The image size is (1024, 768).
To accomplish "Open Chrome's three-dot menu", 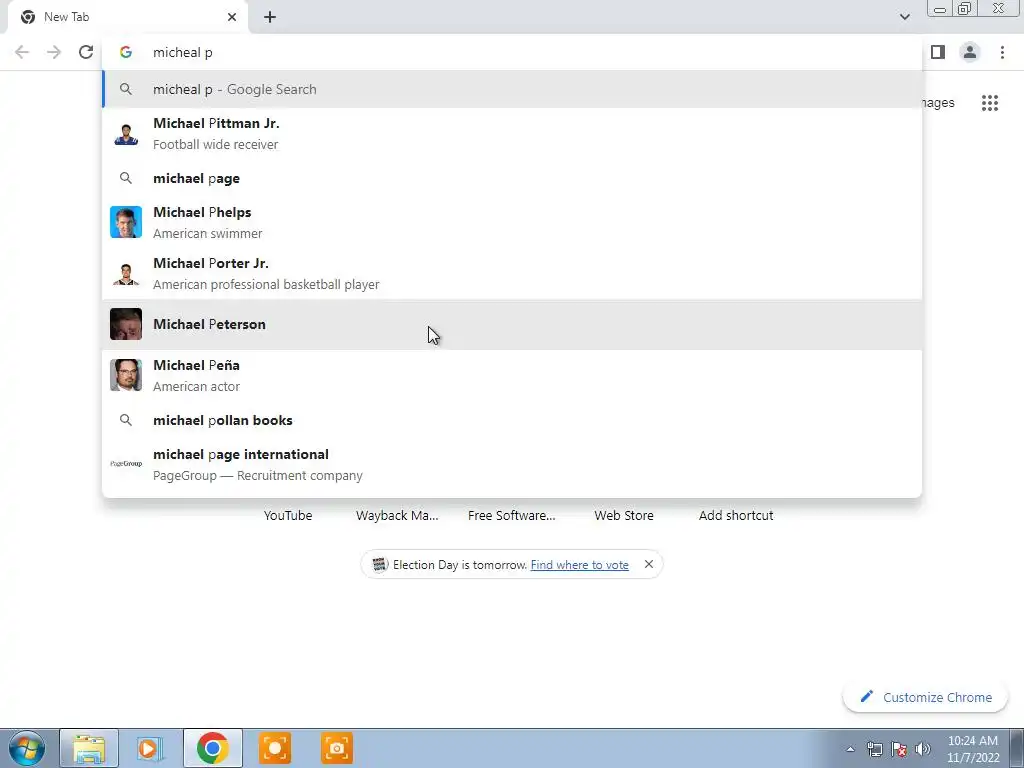I will pos(1002,52).
